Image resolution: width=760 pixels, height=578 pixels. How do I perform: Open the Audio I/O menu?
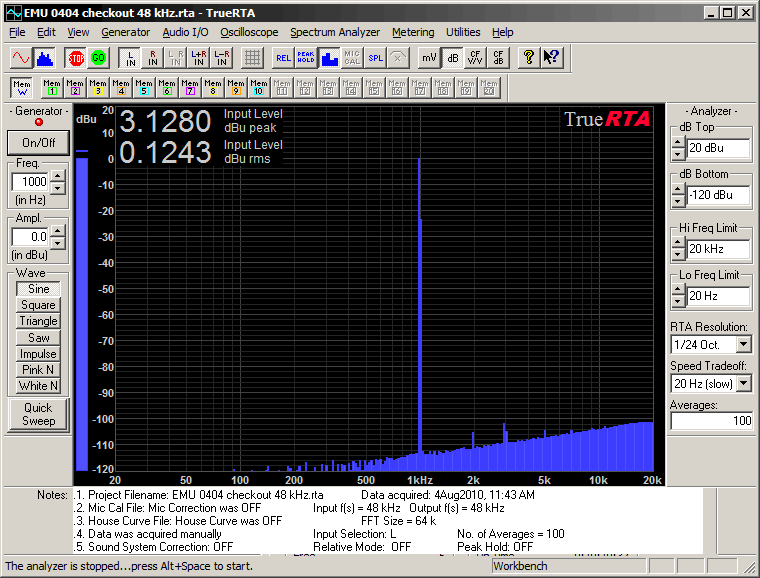click(186, 32)
